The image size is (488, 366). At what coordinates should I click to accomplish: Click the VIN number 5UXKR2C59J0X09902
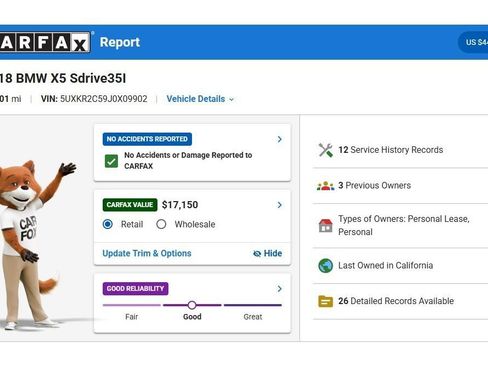click(104, 99)
